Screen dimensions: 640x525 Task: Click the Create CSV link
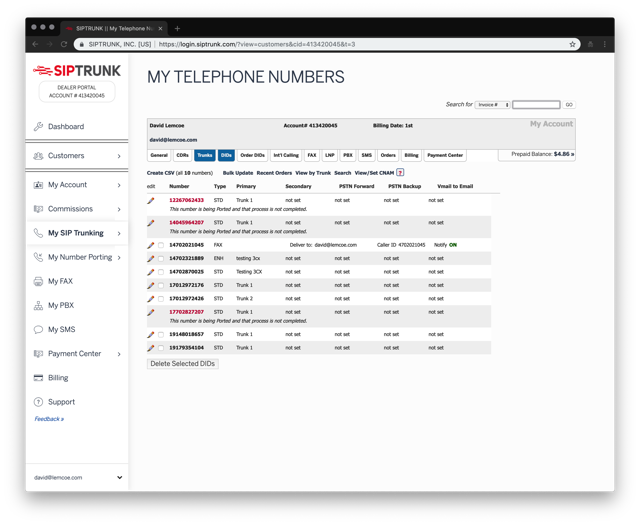coord(160,173)
